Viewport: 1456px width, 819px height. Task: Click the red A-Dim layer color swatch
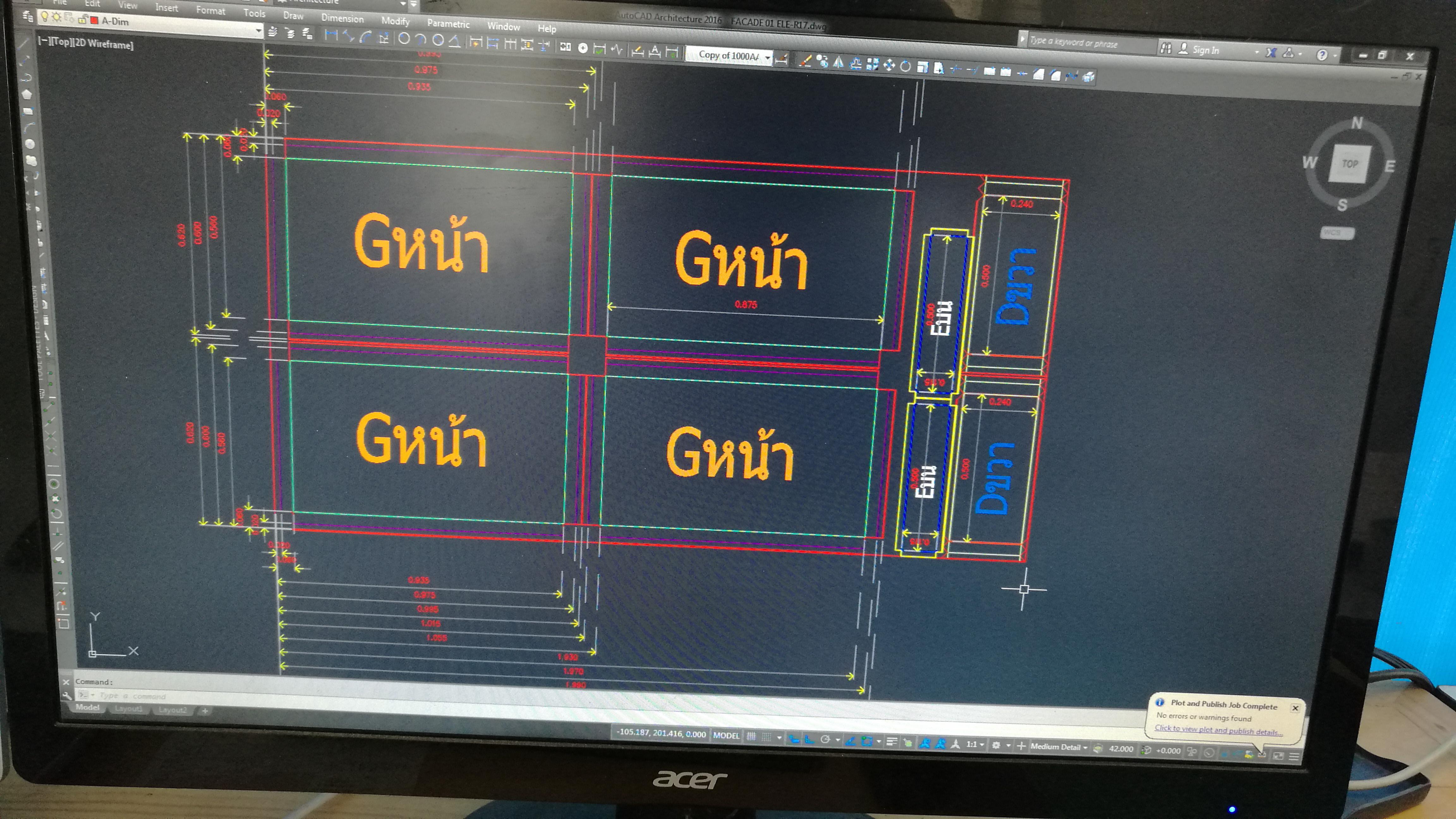94,21
